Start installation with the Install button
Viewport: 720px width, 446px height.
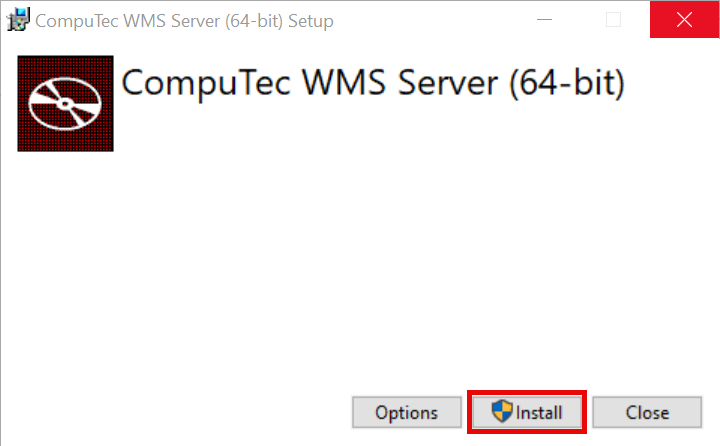click(528, 412)
